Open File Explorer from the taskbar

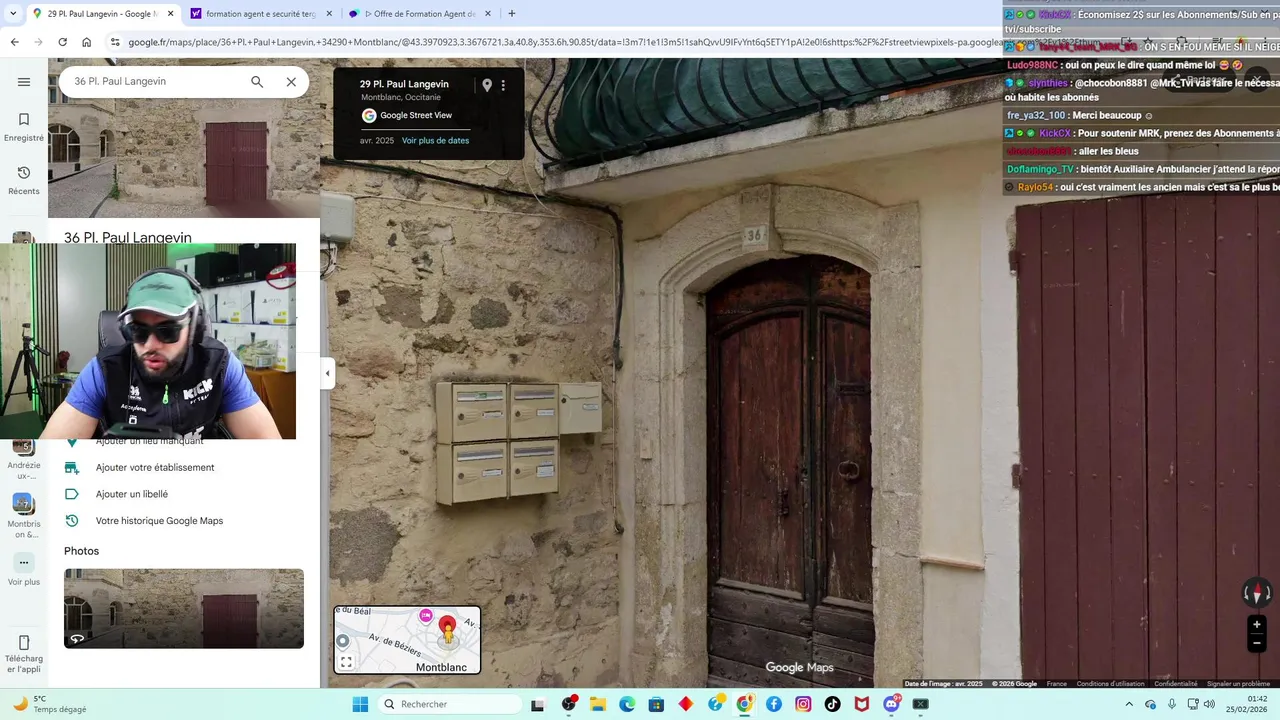click(598, 704)
